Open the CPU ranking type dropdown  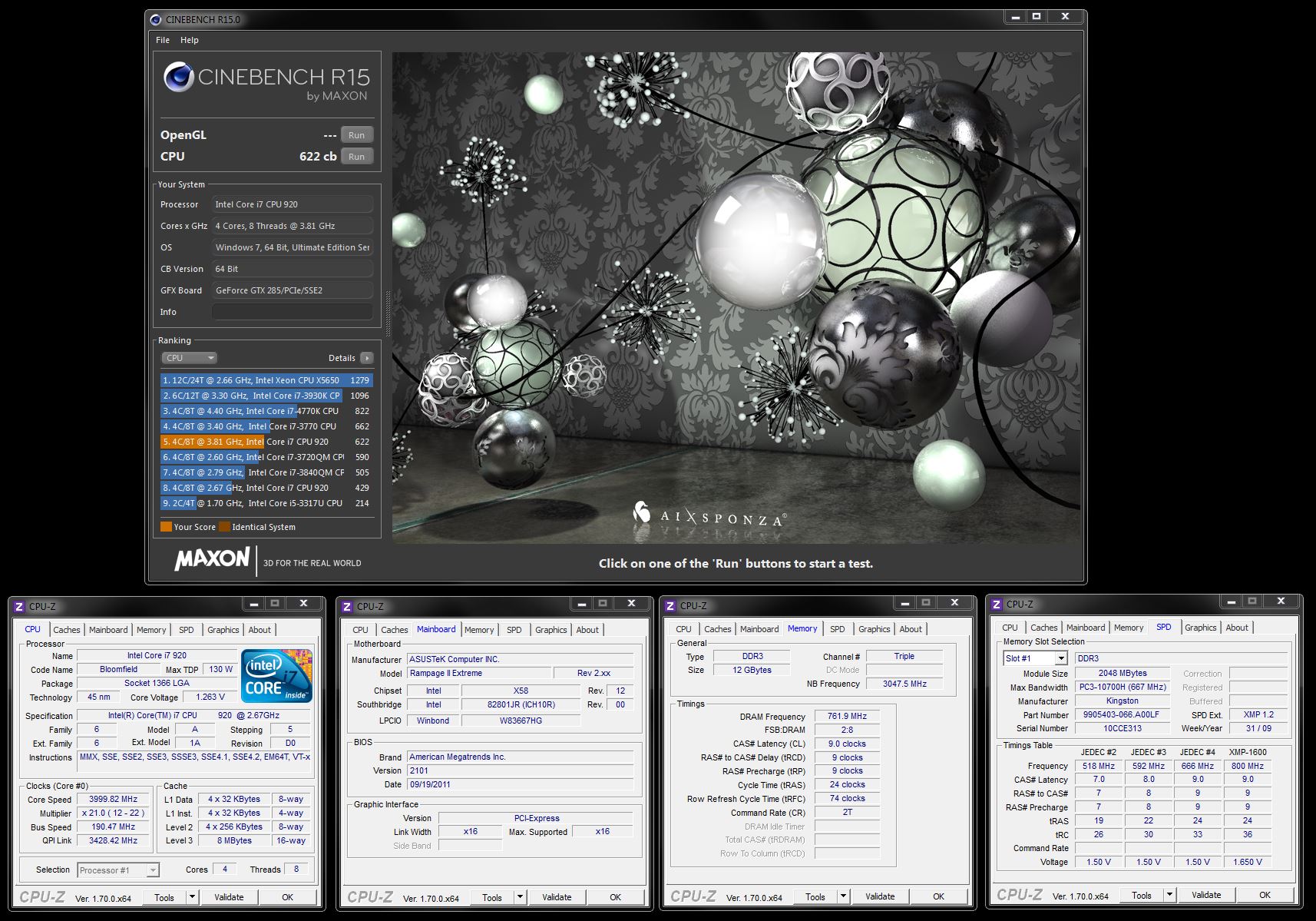(190, 358)
